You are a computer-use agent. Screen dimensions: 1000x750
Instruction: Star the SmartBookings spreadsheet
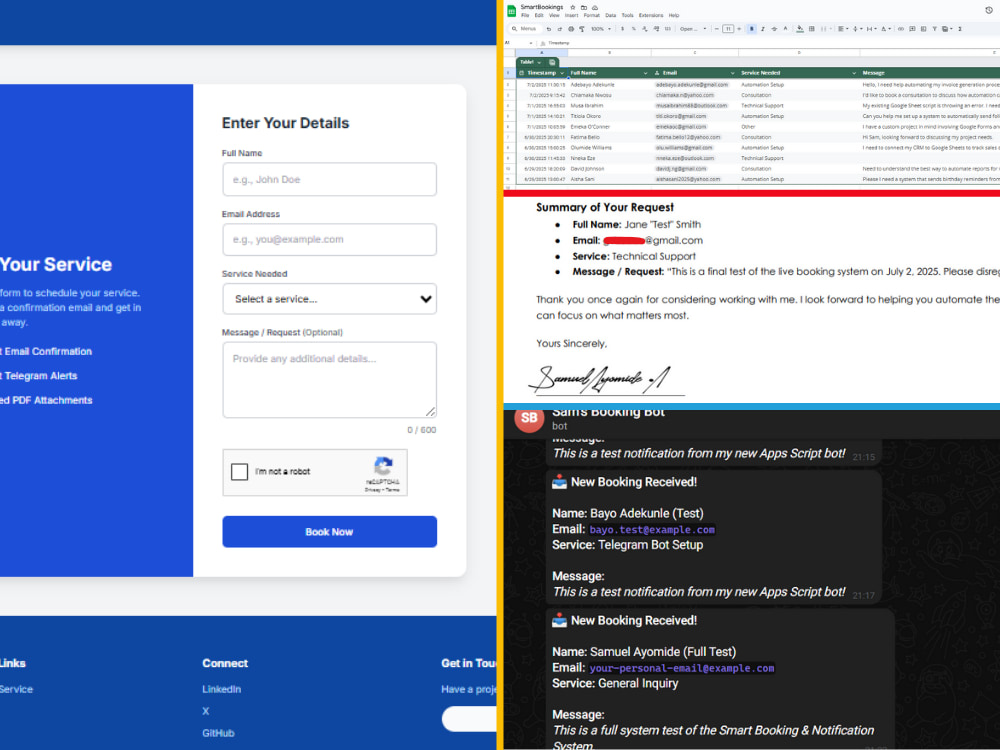(573, 7)
